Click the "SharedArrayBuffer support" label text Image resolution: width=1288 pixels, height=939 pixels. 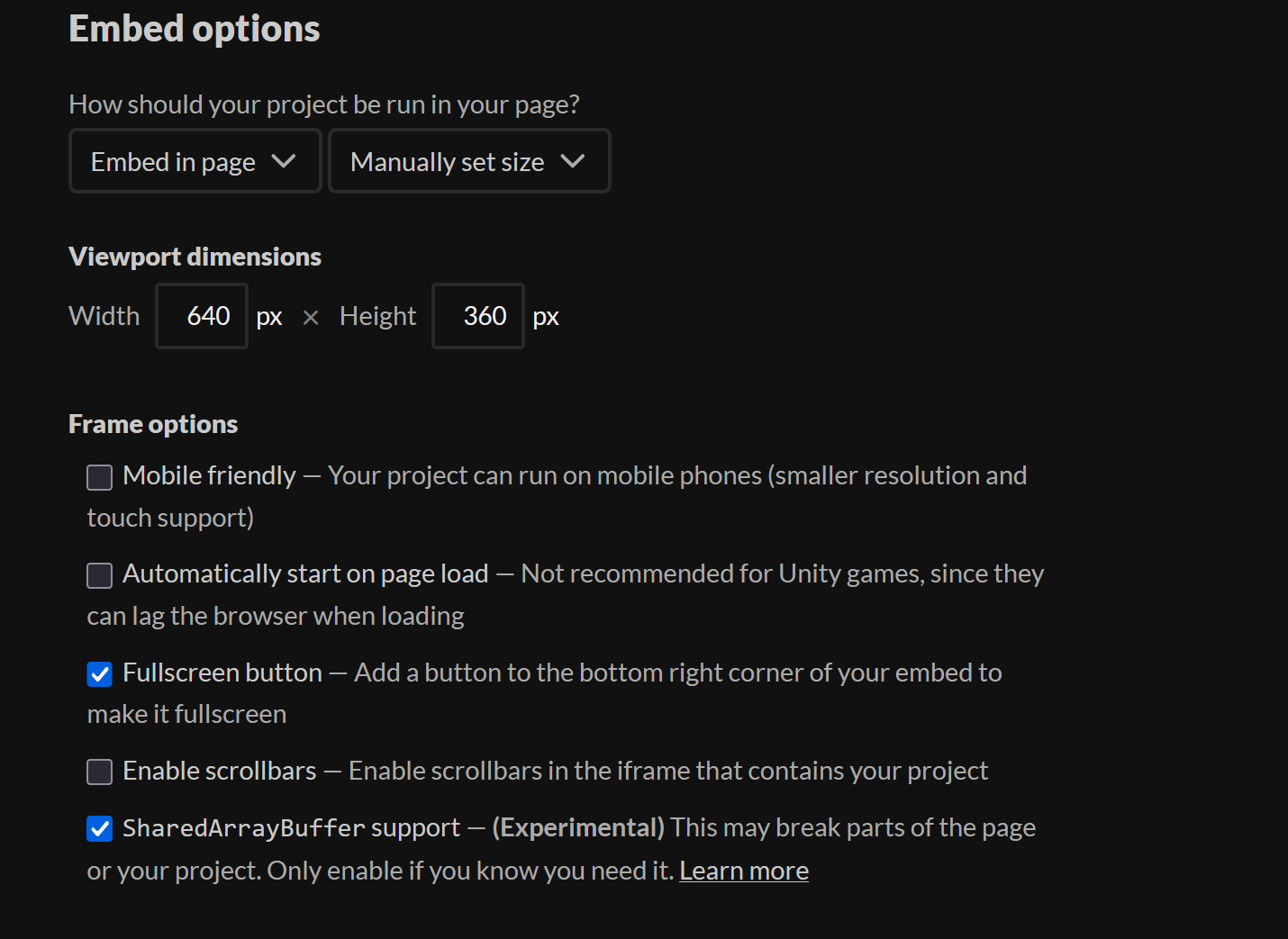(x=291, y=827)
